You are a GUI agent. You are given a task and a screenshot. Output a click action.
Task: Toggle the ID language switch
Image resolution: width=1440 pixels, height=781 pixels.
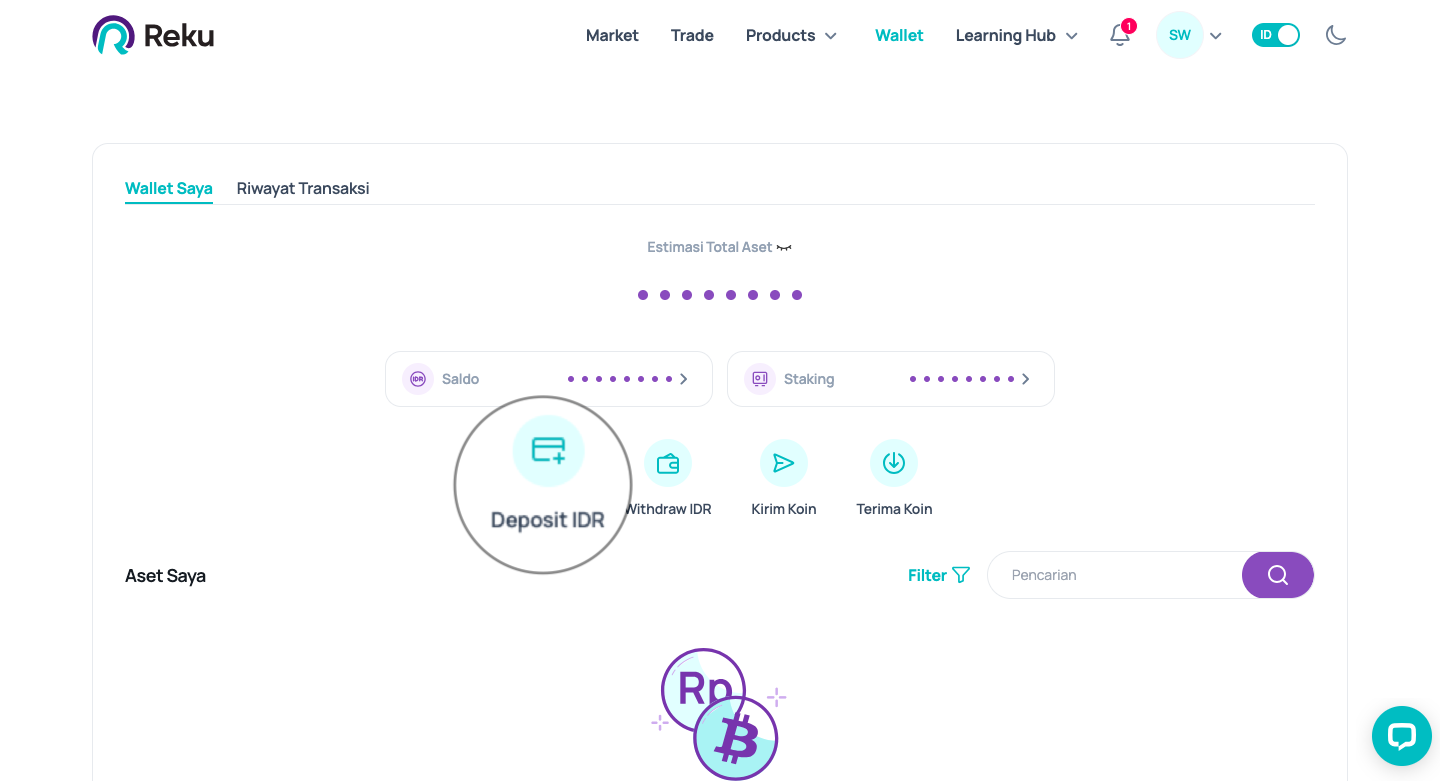(x=1275, y=35)
